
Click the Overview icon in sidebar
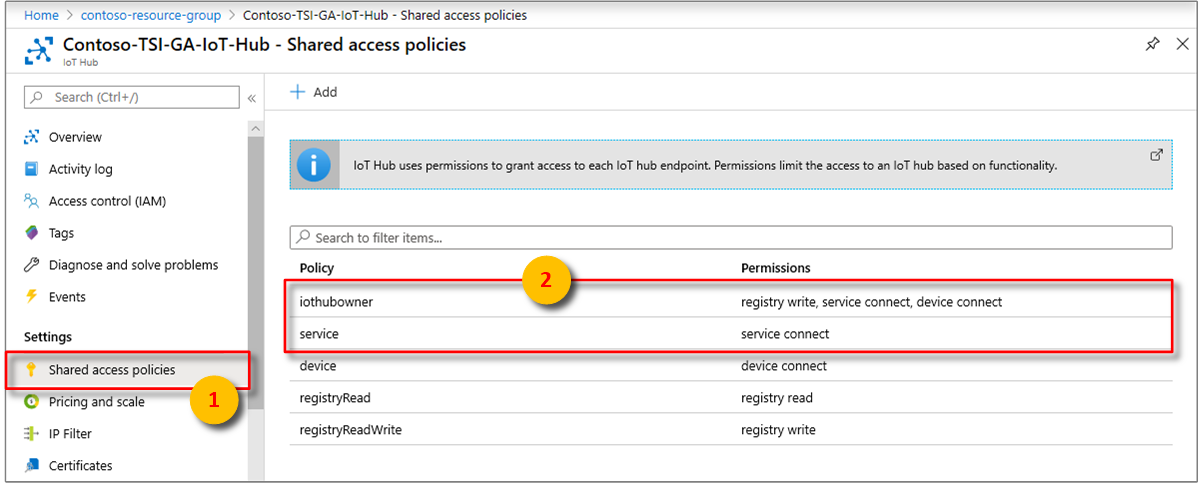click(x=31, y=137)
